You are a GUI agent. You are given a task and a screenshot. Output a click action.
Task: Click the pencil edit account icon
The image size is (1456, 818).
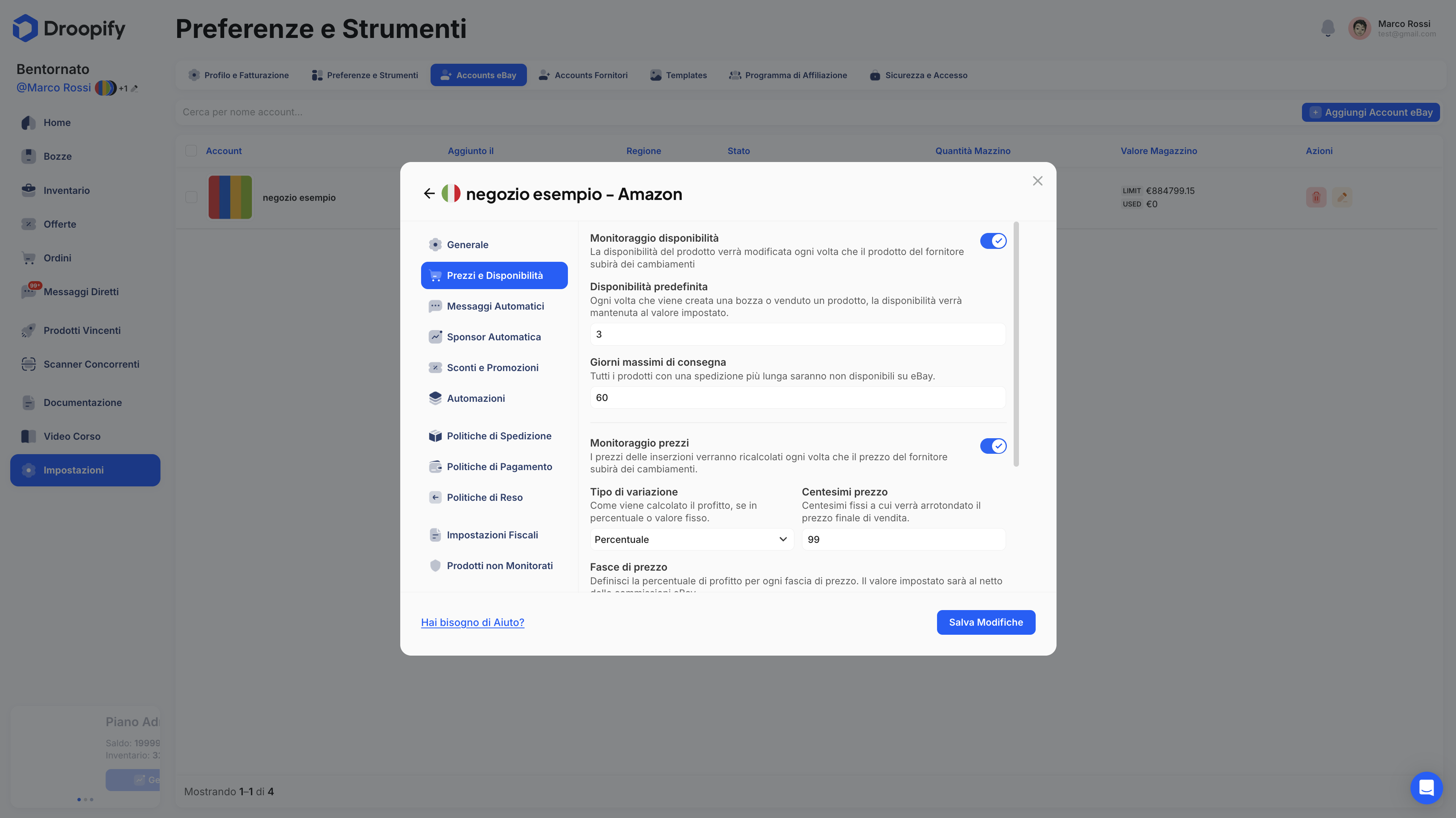click(1342, 197)
